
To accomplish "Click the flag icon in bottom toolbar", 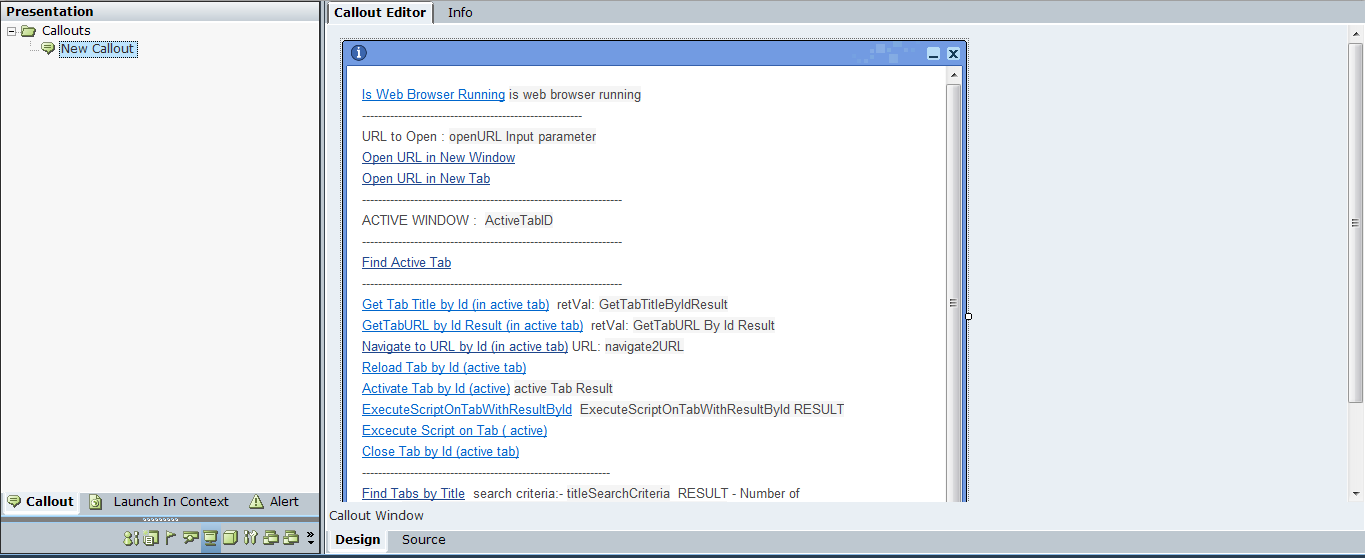I will [x=171, y=538].
